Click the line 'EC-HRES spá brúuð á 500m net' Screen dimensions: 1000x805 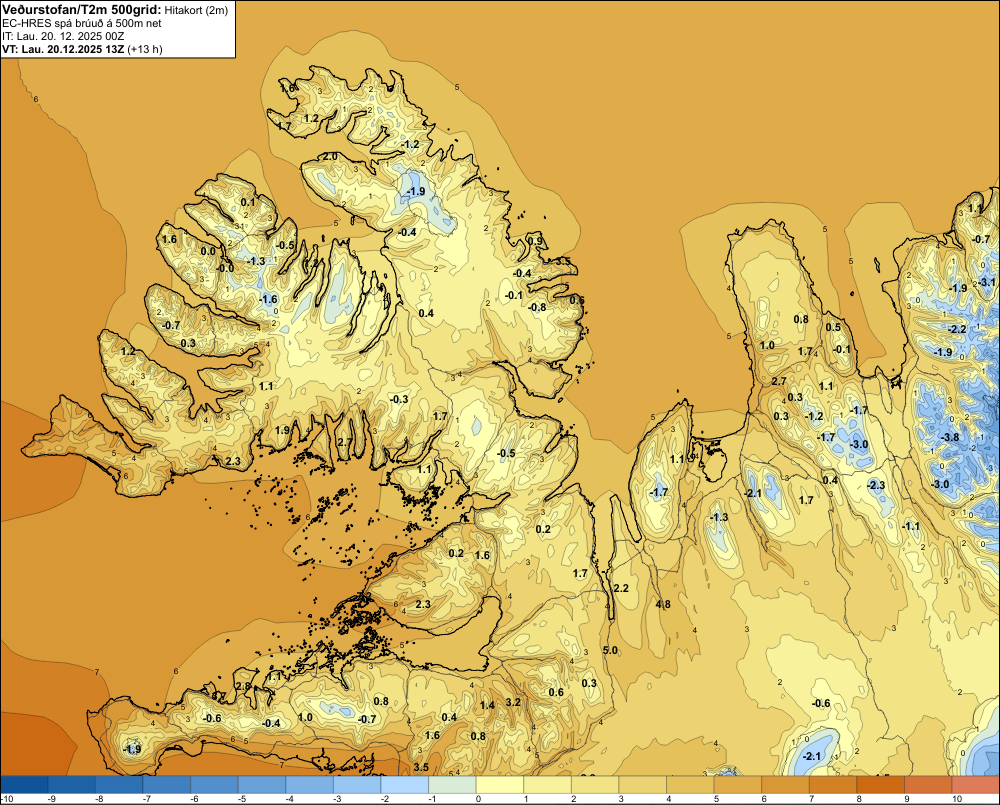[82, 23]
